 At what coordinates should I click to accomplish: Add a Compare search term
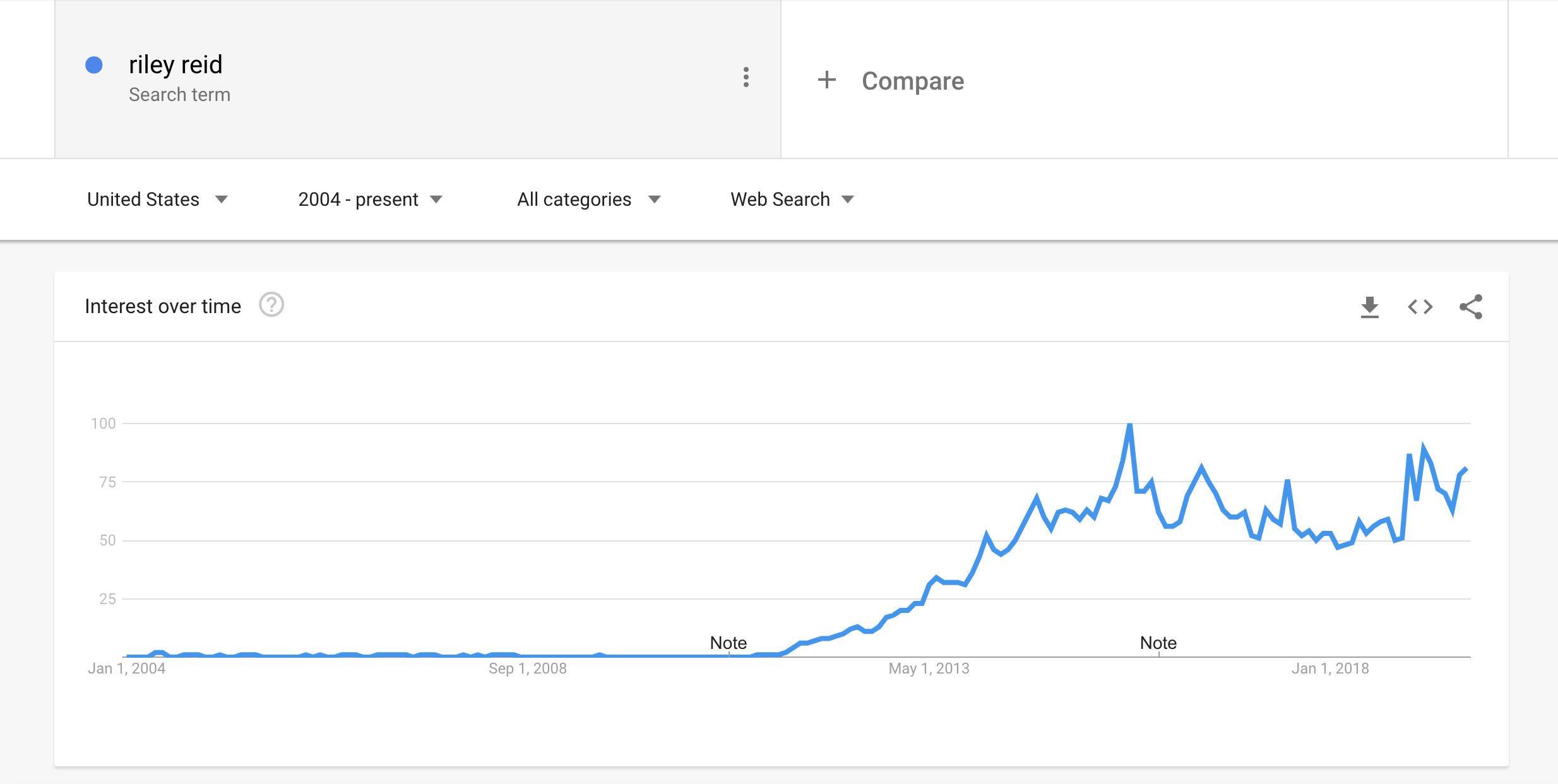(912, 81)
